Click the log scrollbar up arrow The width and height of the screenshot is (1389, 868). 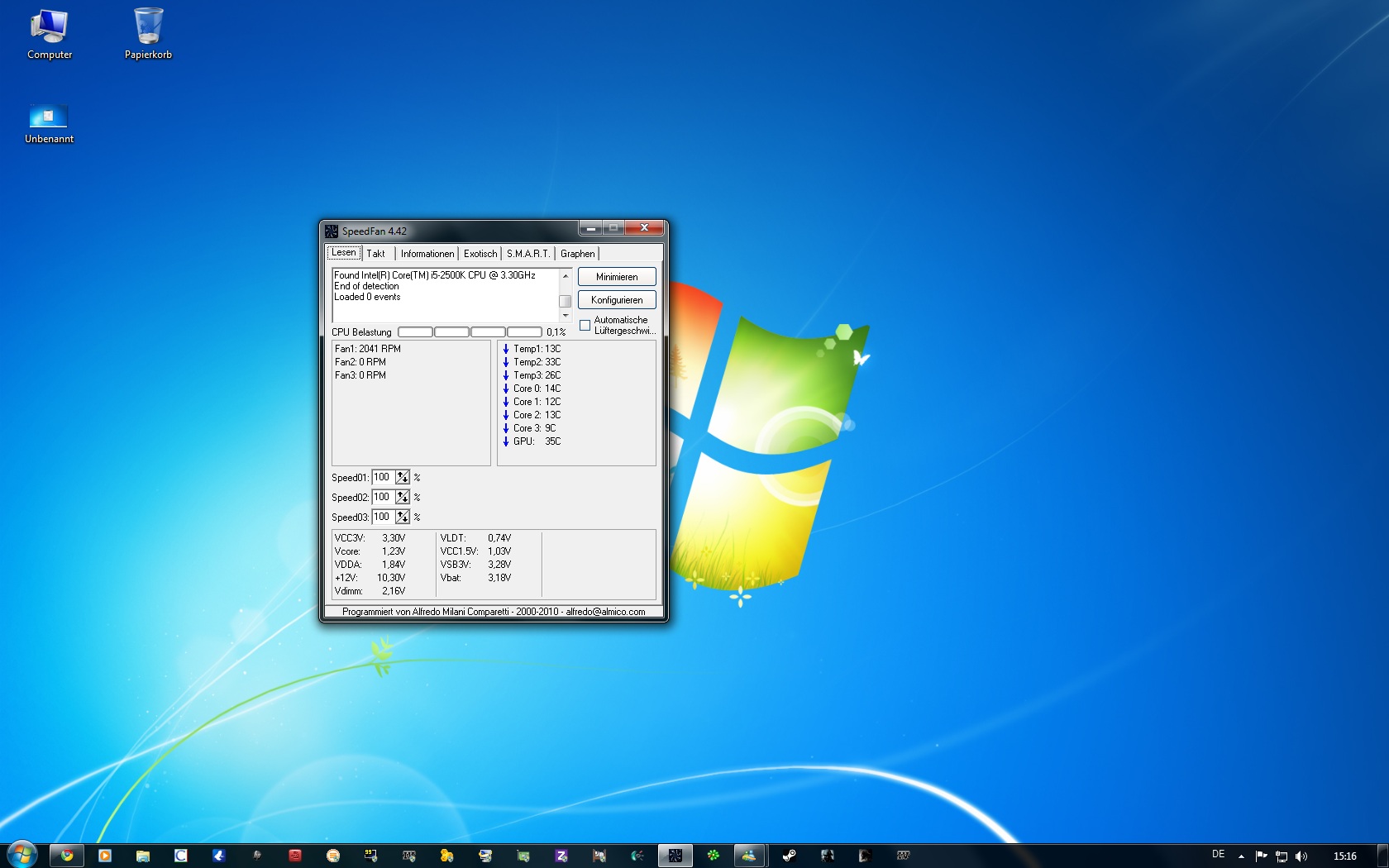[x=566, y=276]
